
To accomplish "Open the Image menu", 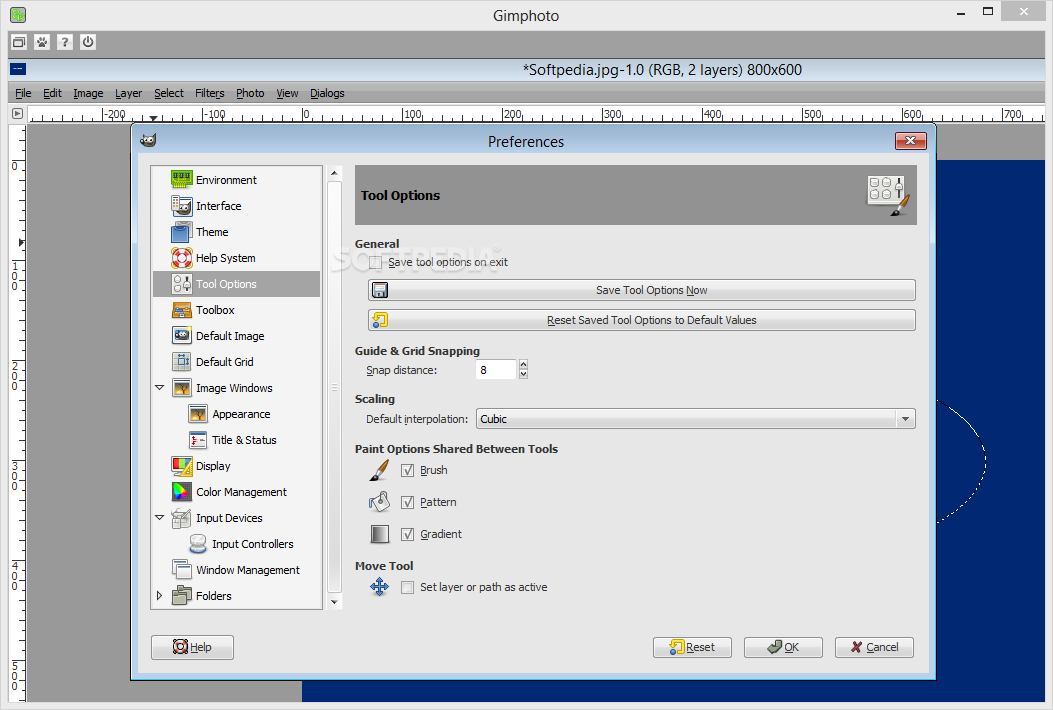I will click(x=88, y=93).
